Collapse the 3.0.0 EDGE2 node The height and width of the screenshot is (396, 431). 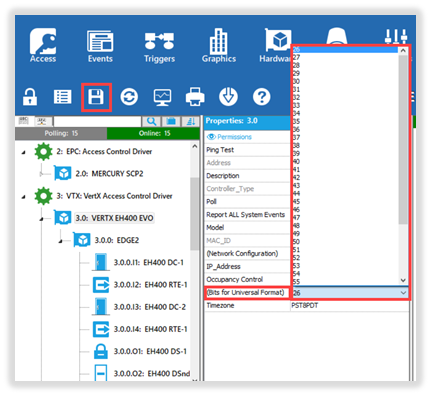(61, 241)
